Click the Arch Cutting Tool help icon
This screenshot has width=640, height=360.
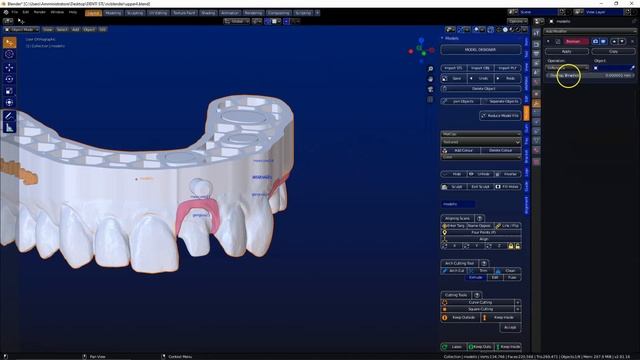(484, 263)
